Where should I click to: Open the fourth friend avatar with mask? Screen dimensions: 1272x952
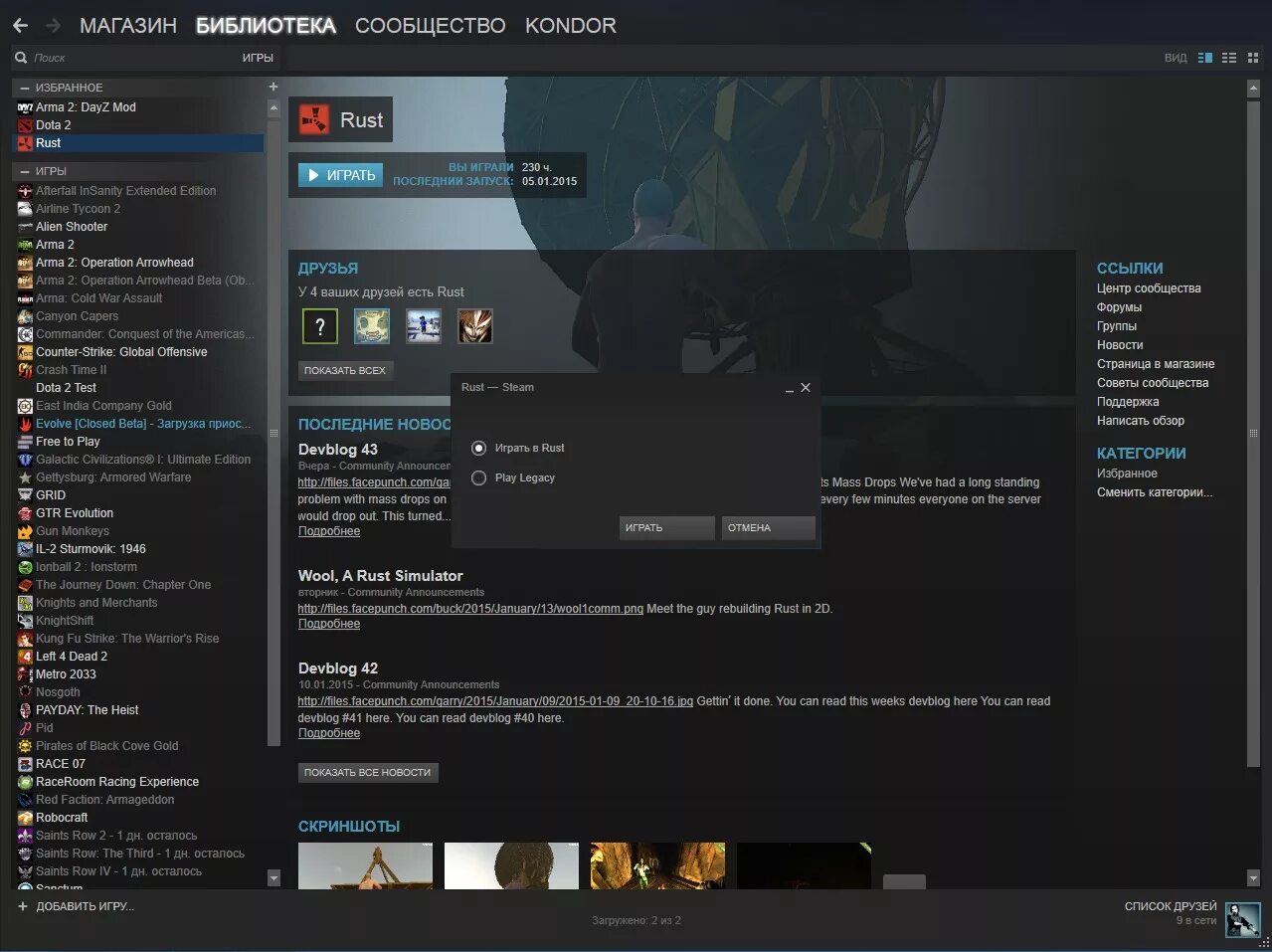[x=475, y=326]
